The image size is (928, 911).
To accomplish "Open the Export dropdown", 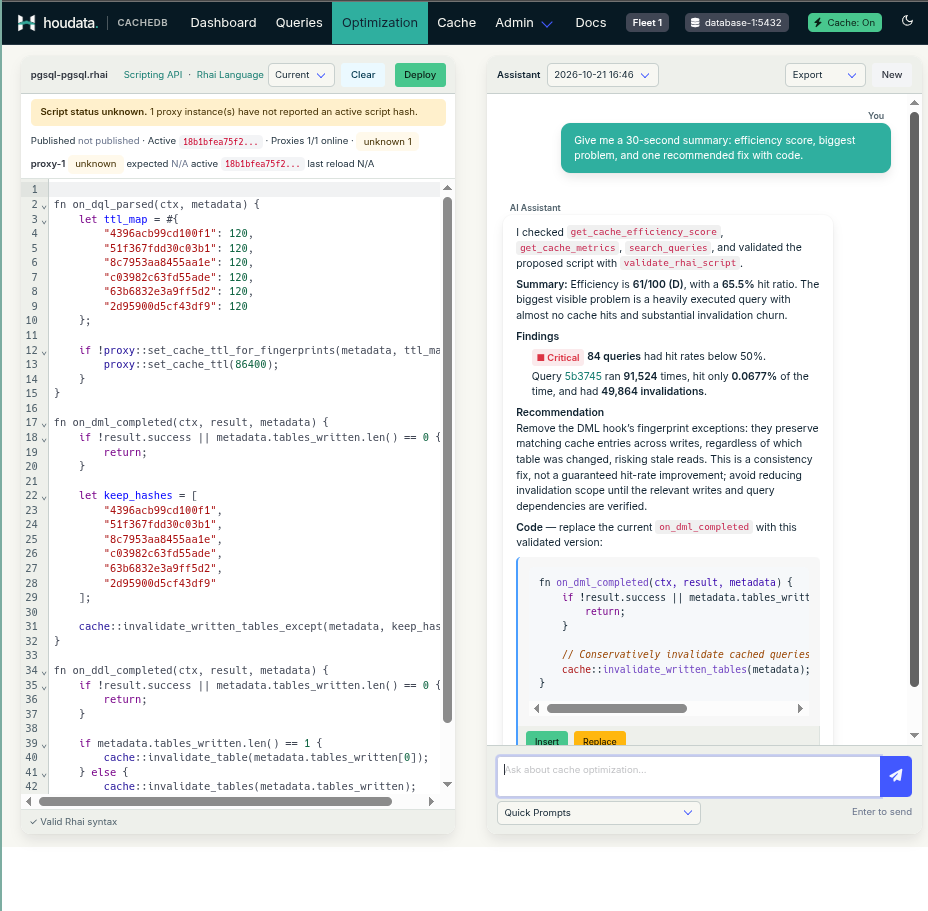I will [825, 75].
